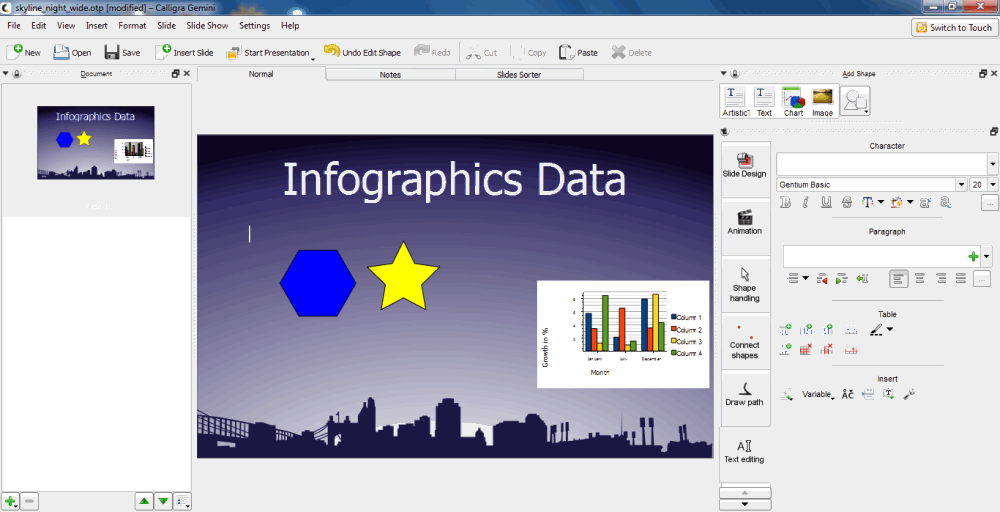Screen dimensions: 1000x512
Task: Toggle subscript formatting
Action: tap(946, 203)
